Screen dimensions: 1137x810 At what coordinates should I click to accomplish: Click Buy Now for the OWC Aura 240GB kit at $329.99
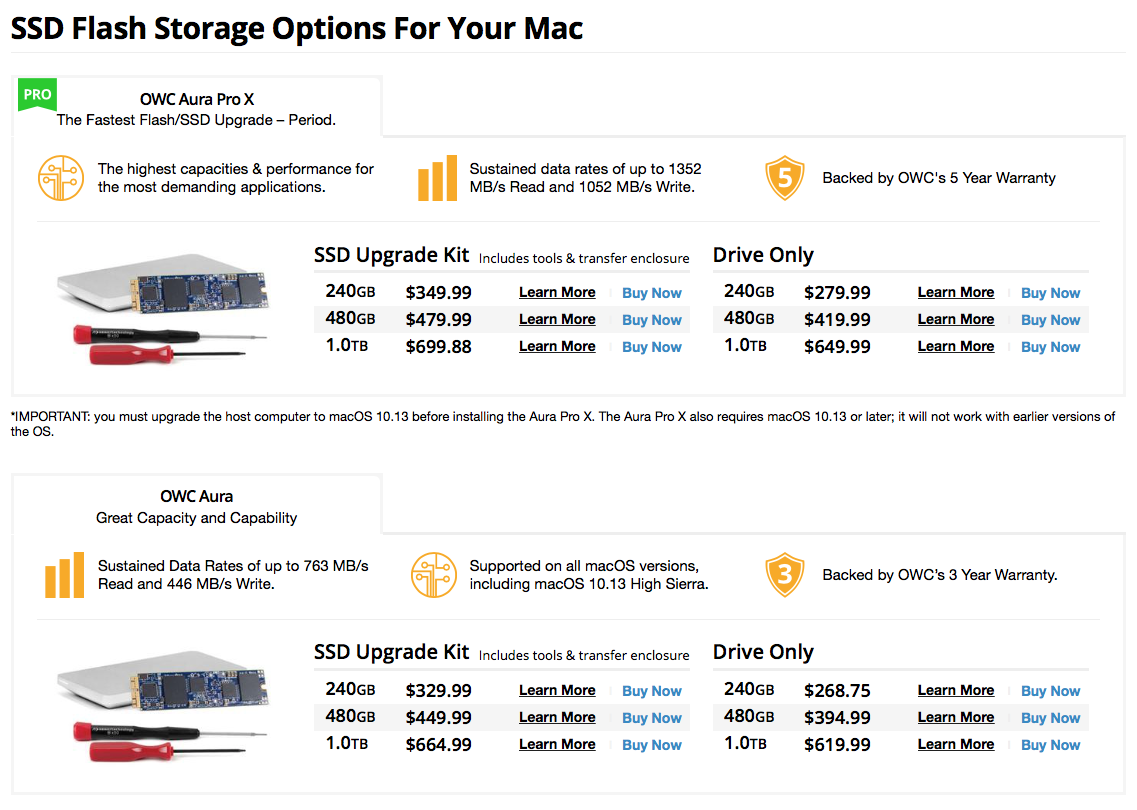pyautogui.click(x=652, y=691)
